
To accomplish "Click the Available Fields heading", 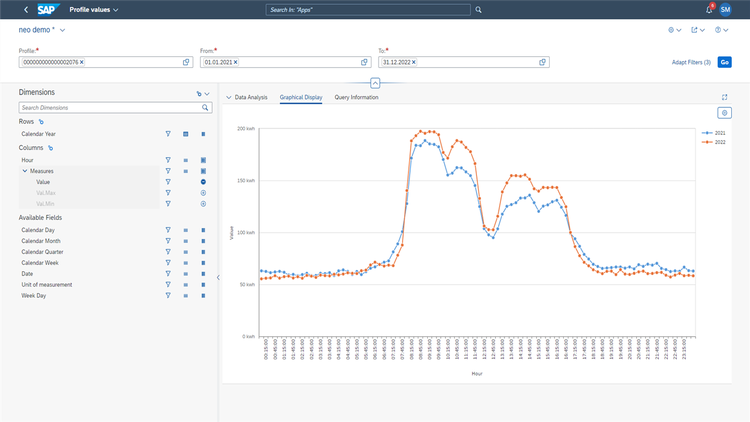I will click(x=40, y=218).
